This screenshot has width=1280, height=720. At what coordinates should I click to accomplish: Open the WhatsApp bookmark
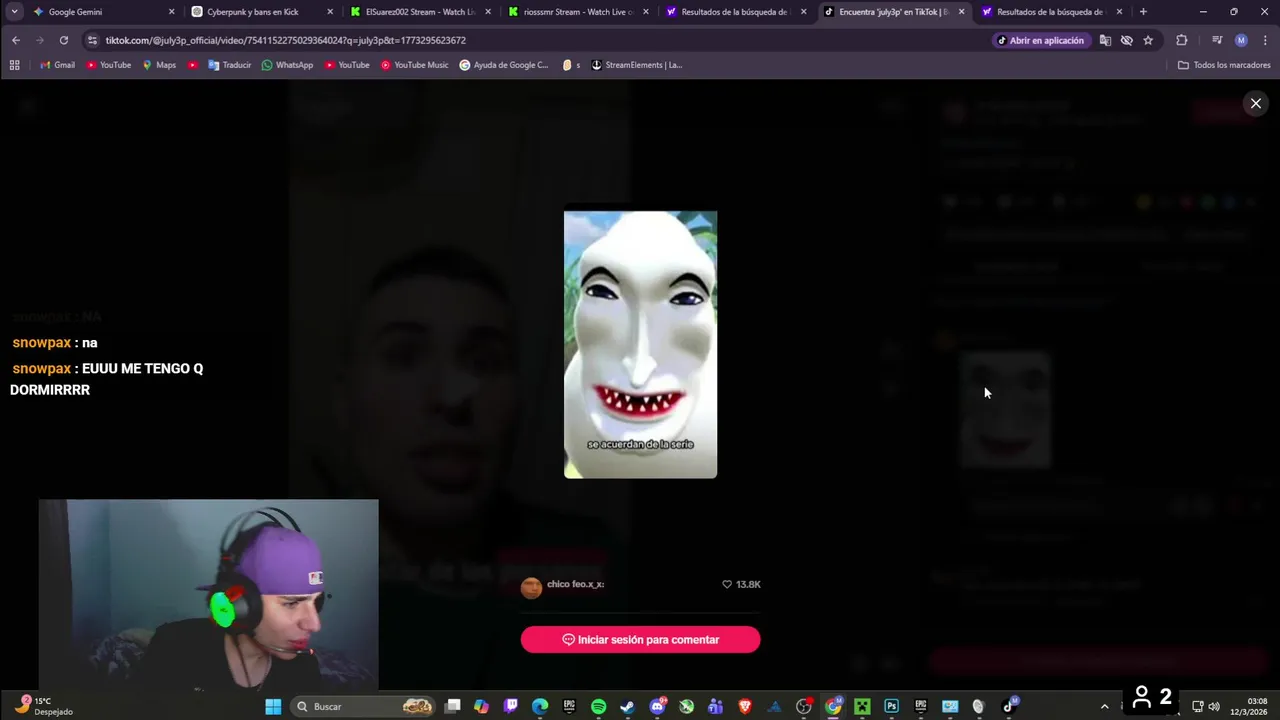[x=287, y=65]
